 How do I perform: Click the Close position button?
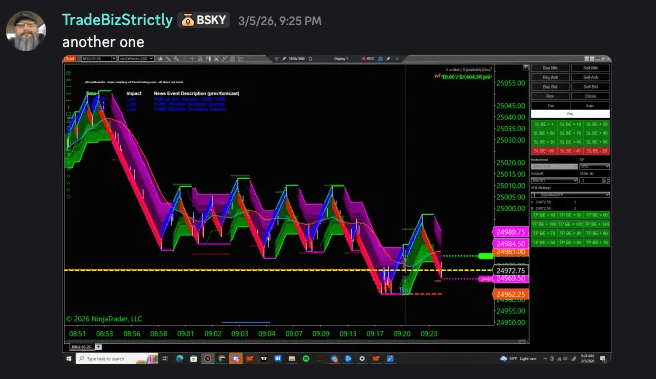[590, 96]
